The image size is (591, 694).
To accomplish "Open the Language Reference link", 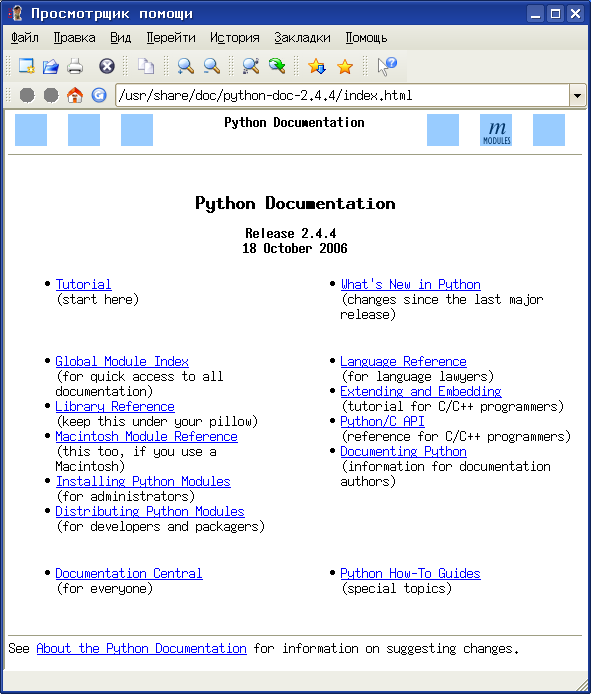I will 403,362.
